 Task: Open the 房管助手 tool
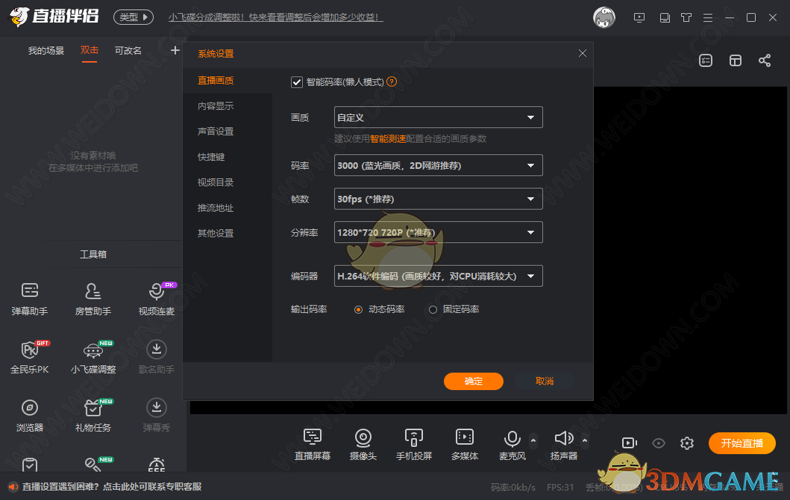93,299
